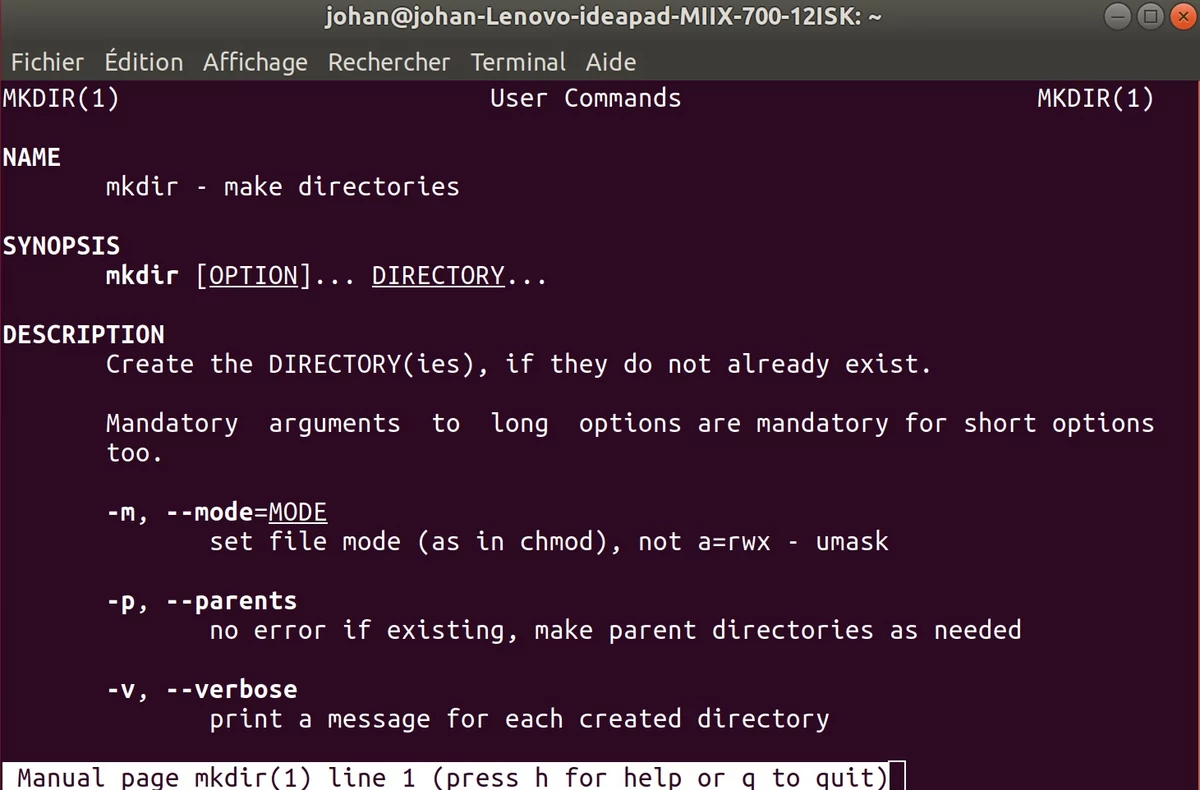Click the underlined MODE argument
This screenshot has width=1200, height=790.
[x=298, y=513]
